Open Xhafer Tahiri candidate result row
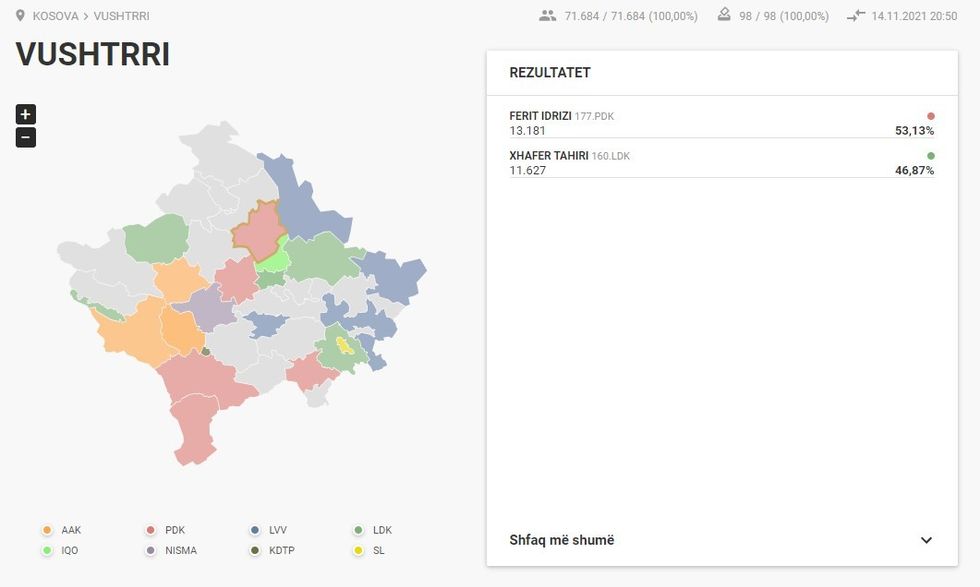Screen dimensions: 980x587 [x=720, y=163]
